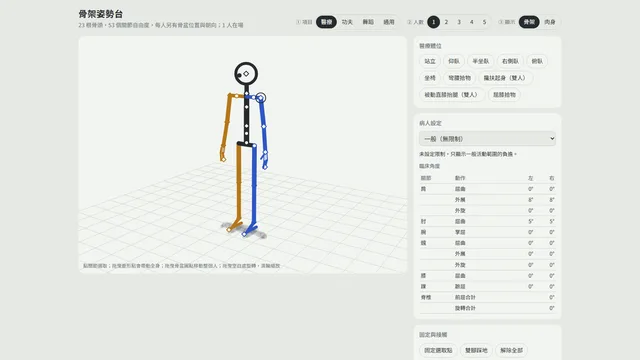Image resolution: width=640 pixels, height=360 pixels.
Task: Select the black dot on head
Action: point(239,75)
